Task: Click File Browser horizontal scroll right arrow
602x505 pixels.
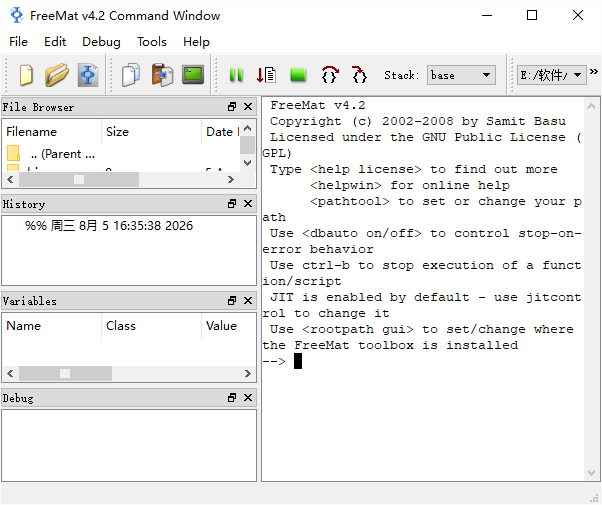Action: pyautogui.click(x=231, y=179)
